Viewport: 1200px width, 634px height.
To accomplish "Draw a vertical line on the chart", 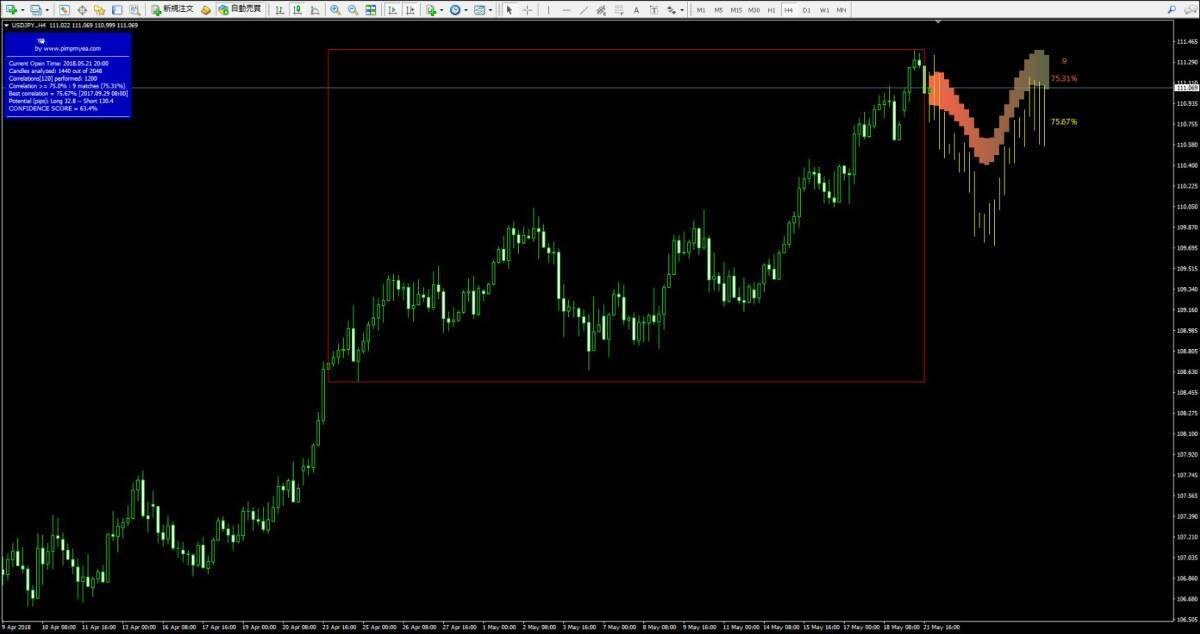I will [x=548, y=10].
